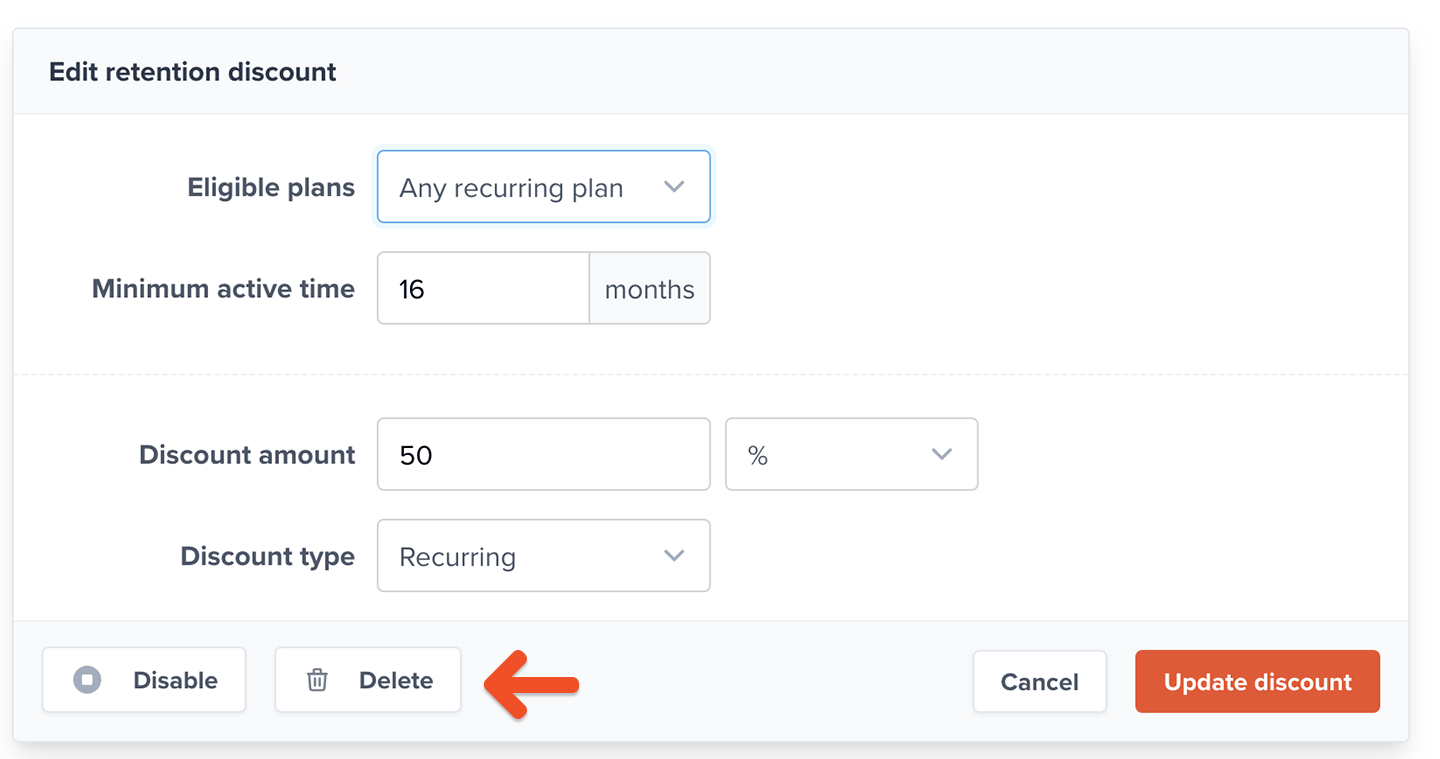
Task: Click the 'Eligible plans' field label
Action: pos(271,187)
